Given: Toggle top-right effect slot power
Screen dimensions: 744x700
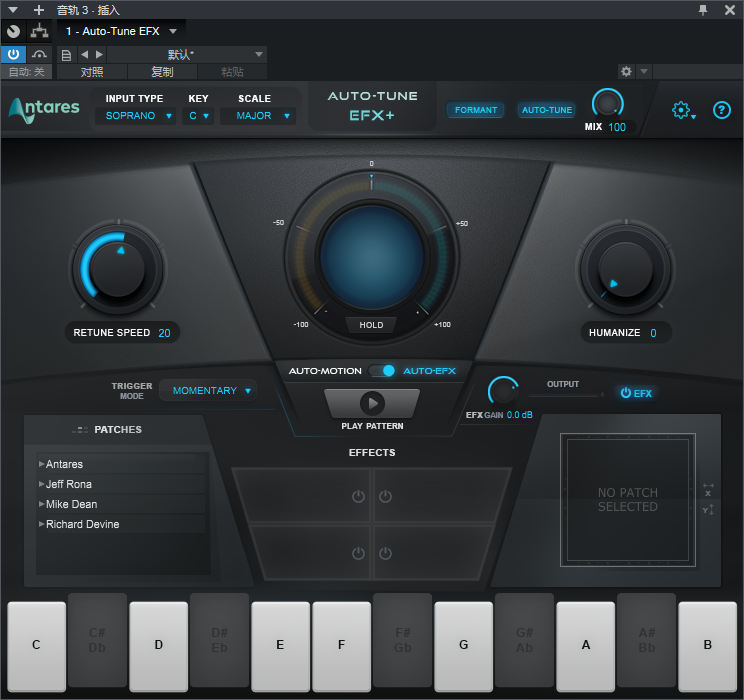Looking at the screenshot, I should click(385, 496).
